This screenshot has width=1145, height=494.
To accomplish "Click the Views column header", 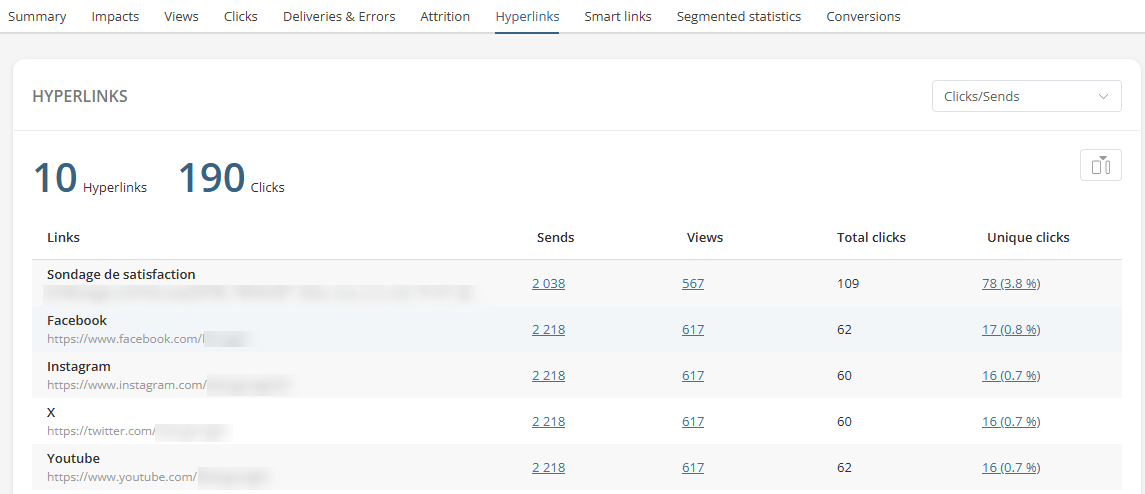I will 705,238.
